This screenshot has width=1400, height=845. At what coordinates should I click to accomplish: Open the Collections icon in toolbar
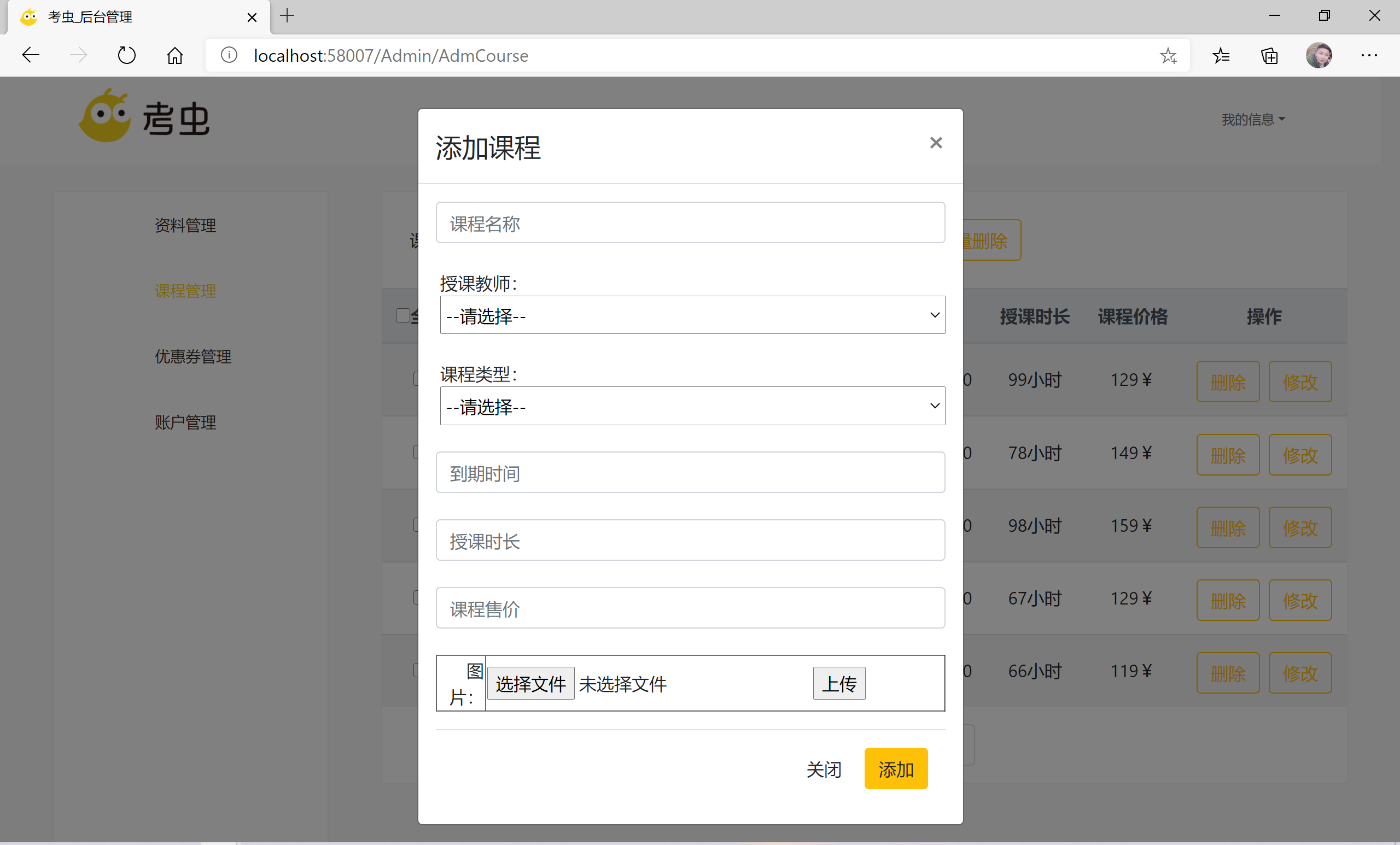[1269, 55]
